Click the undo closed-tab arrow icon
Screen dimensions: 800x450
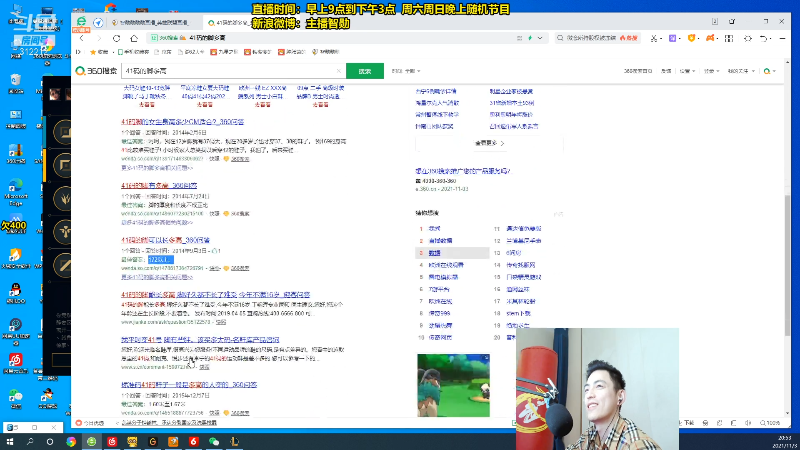click(x=764, y=38)
